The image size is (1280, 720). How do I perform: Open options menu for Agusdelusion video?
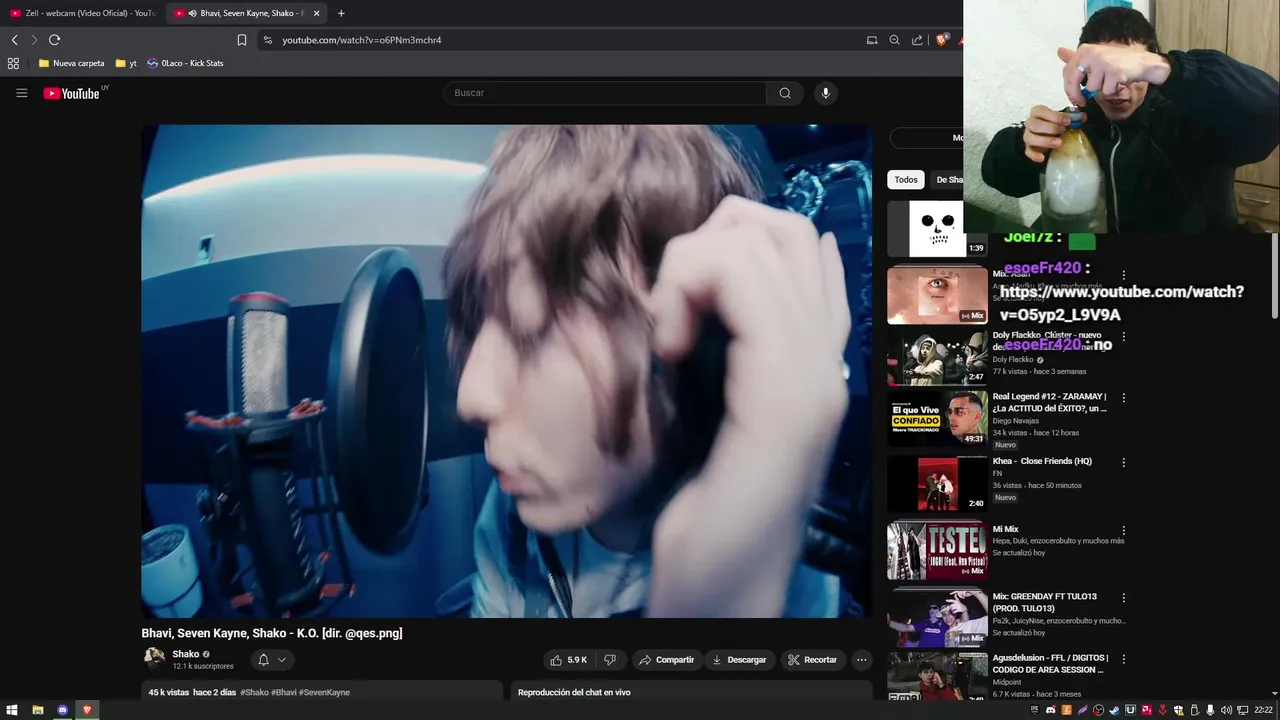pos(1123,660)
